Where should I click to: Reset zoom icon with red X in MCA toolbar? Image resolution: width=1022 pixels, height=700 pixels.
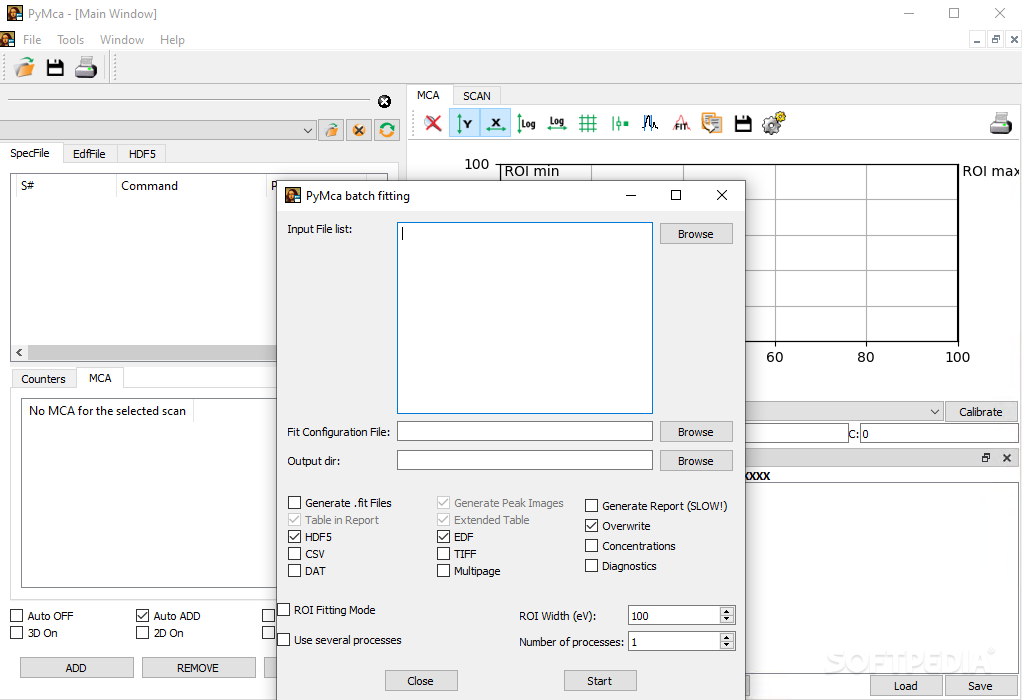[x=433, y=123]
